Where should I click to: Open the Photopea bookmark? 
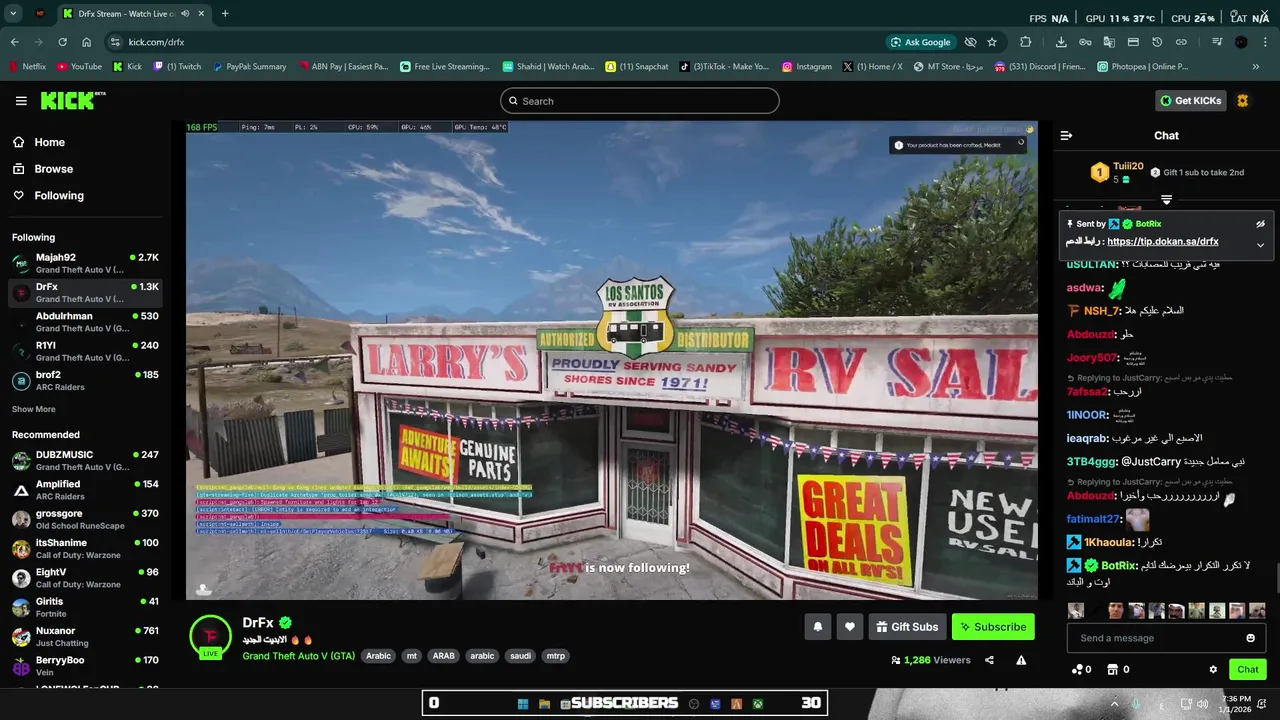(x=1142, y=67)
